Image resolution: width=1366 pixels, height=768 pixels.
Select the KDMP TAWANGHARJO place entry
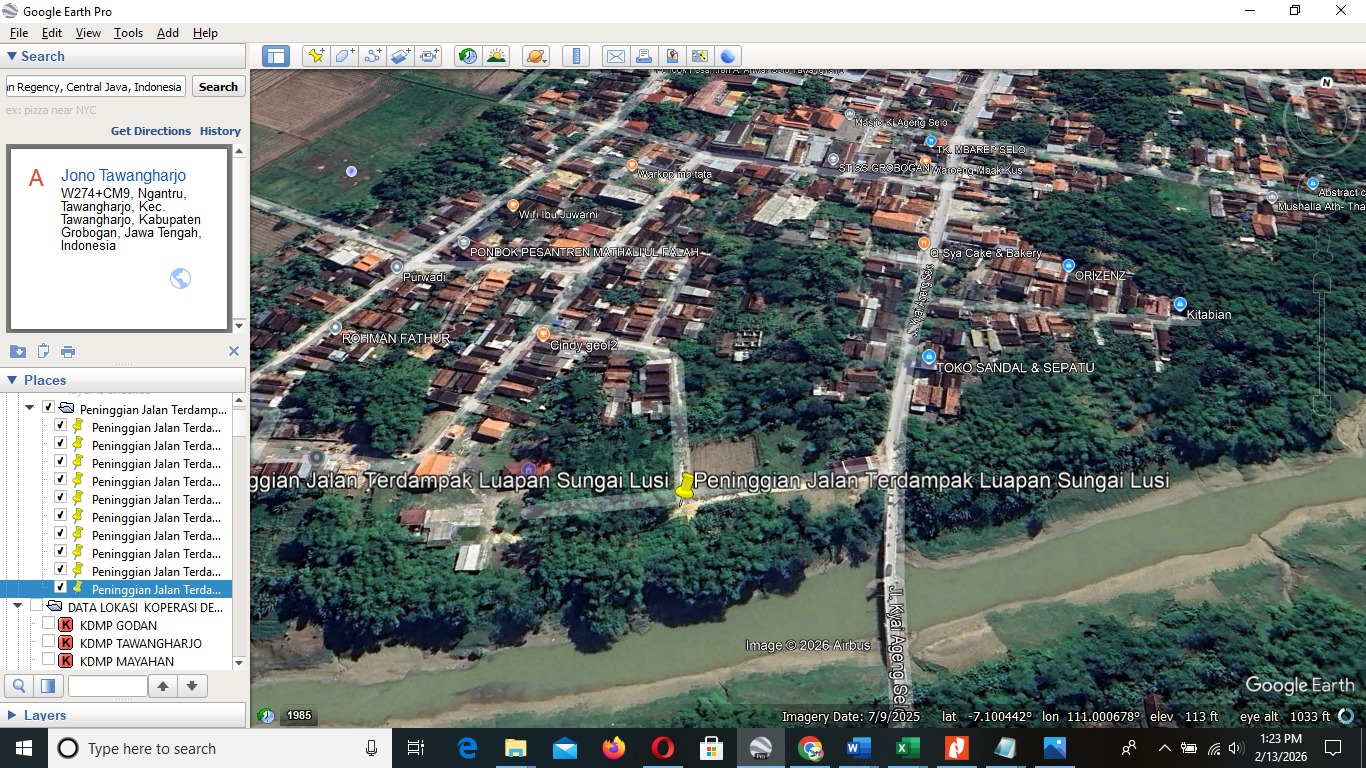(x=141, y=643)
